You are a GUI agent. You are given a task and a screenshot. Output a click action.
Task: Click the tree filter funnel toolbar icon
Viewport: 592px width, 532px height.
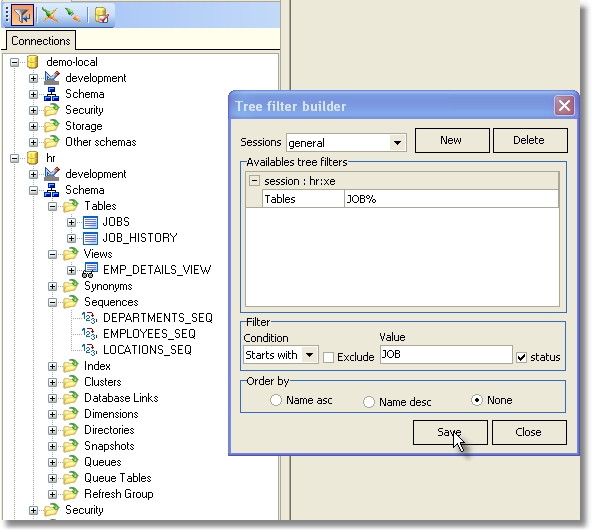pyautogui.click(x=22, y=15)
